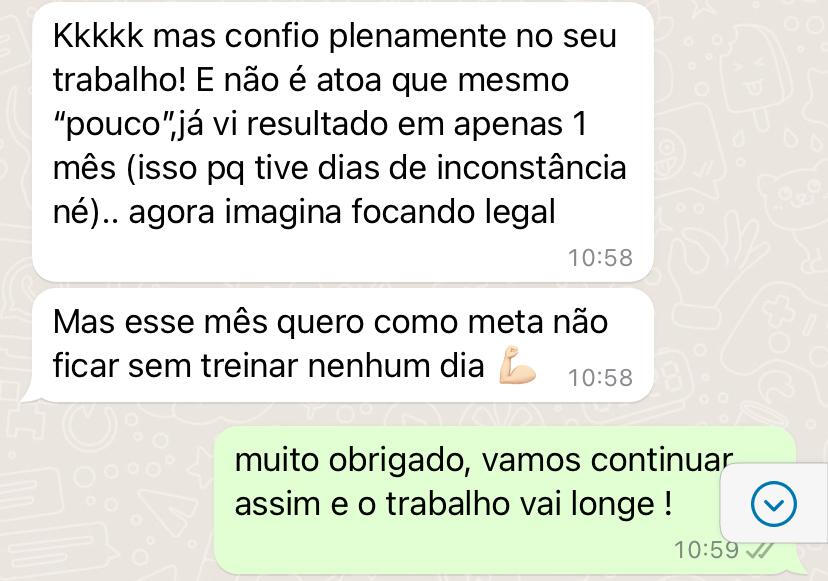Click the text "agora imagina focando legal"
The height and width of the screenshot is (581, 828).
point(342,213)
